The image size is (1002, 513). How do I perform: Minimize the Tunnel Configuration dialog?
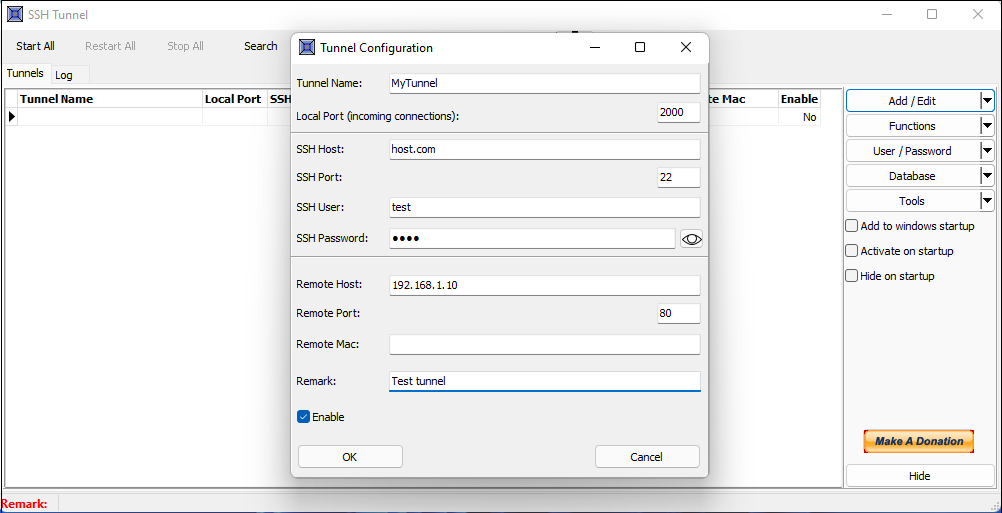[x=594, y=47]
